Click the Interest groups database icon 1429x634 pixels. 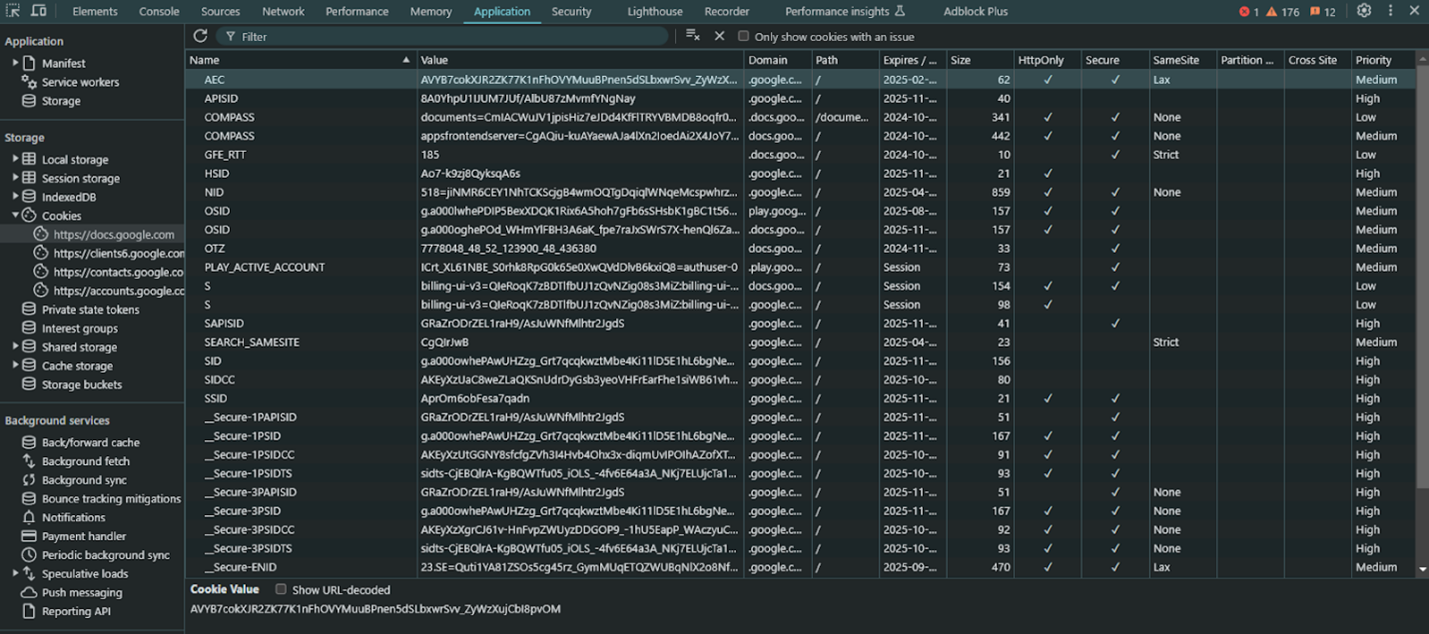(x=29, y=328)
